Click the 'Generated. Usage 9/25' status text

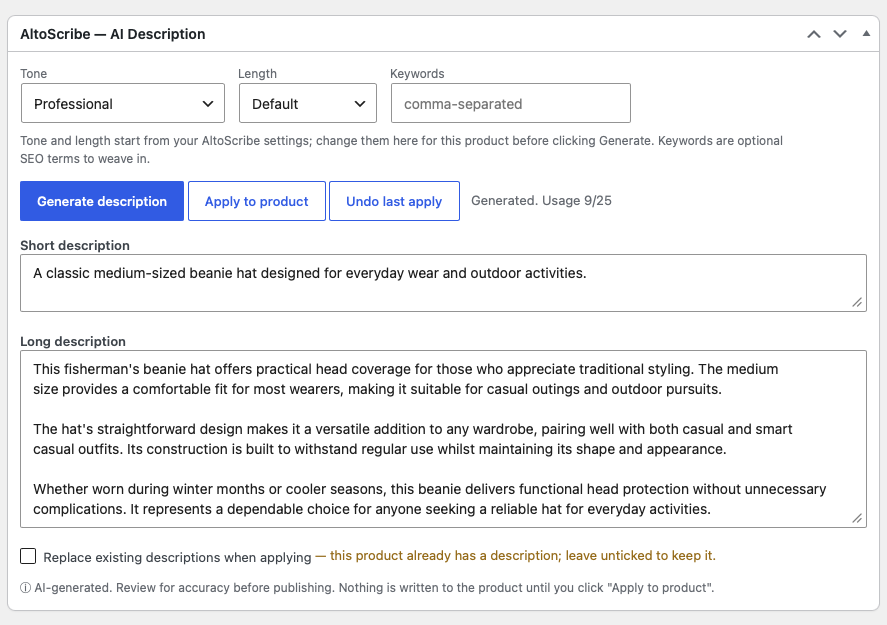click(x=541, y=201)
